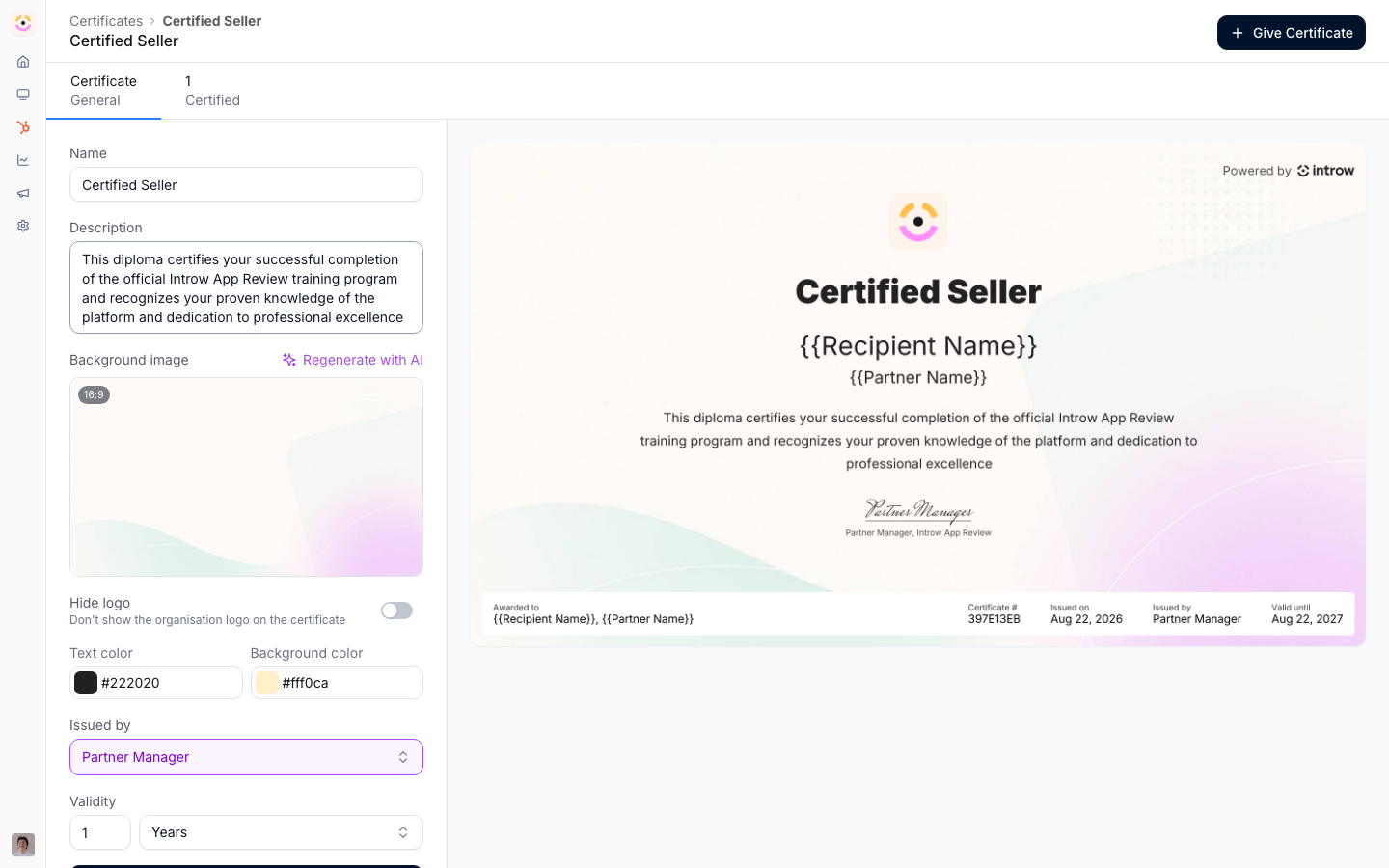Viewport: 1389px width, 868px height.
Task: Open the text color swatch #222020
Action: [86, 683]
